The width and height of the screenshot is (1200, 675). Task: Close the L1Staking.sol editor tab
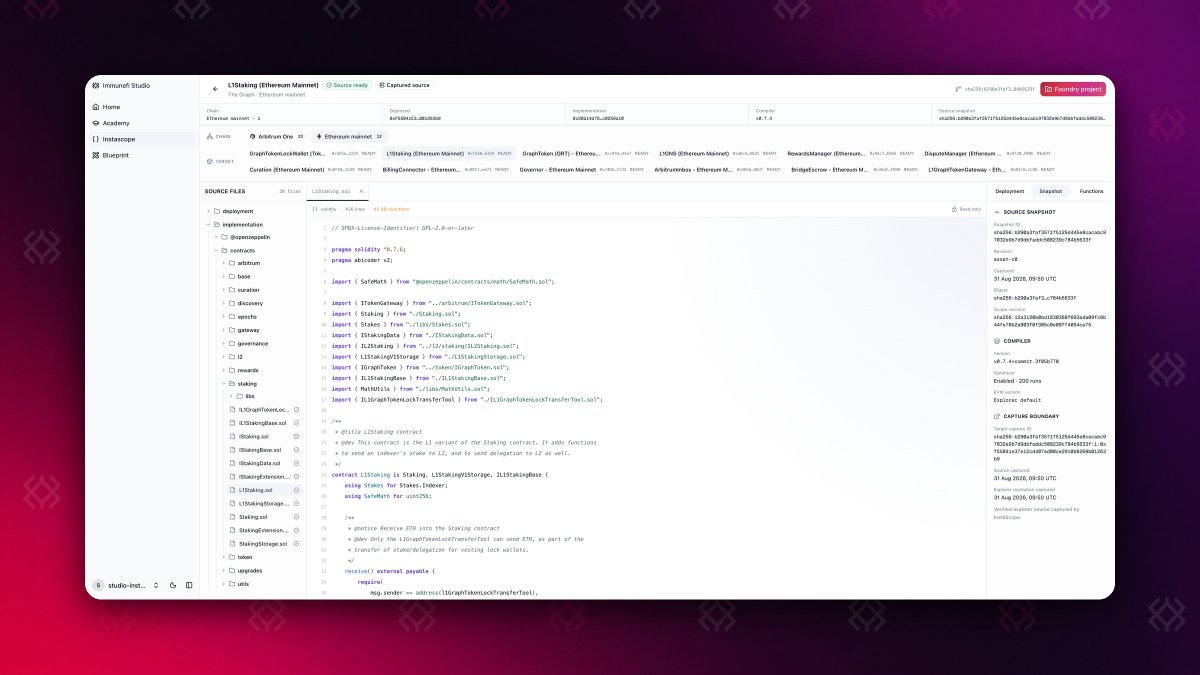pyautogui.click(x=361, y=190)
